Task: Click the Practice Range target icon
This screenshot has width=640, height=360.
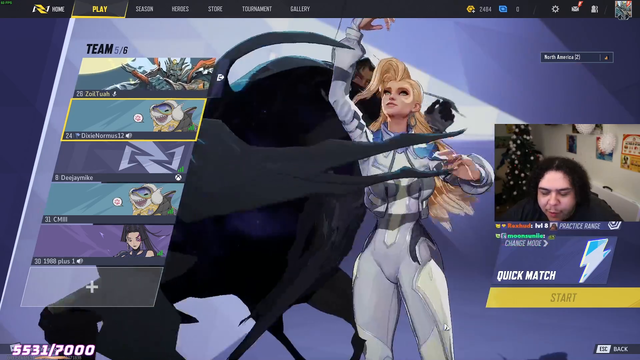Action: pyautogui.click(x=614, y=225)
